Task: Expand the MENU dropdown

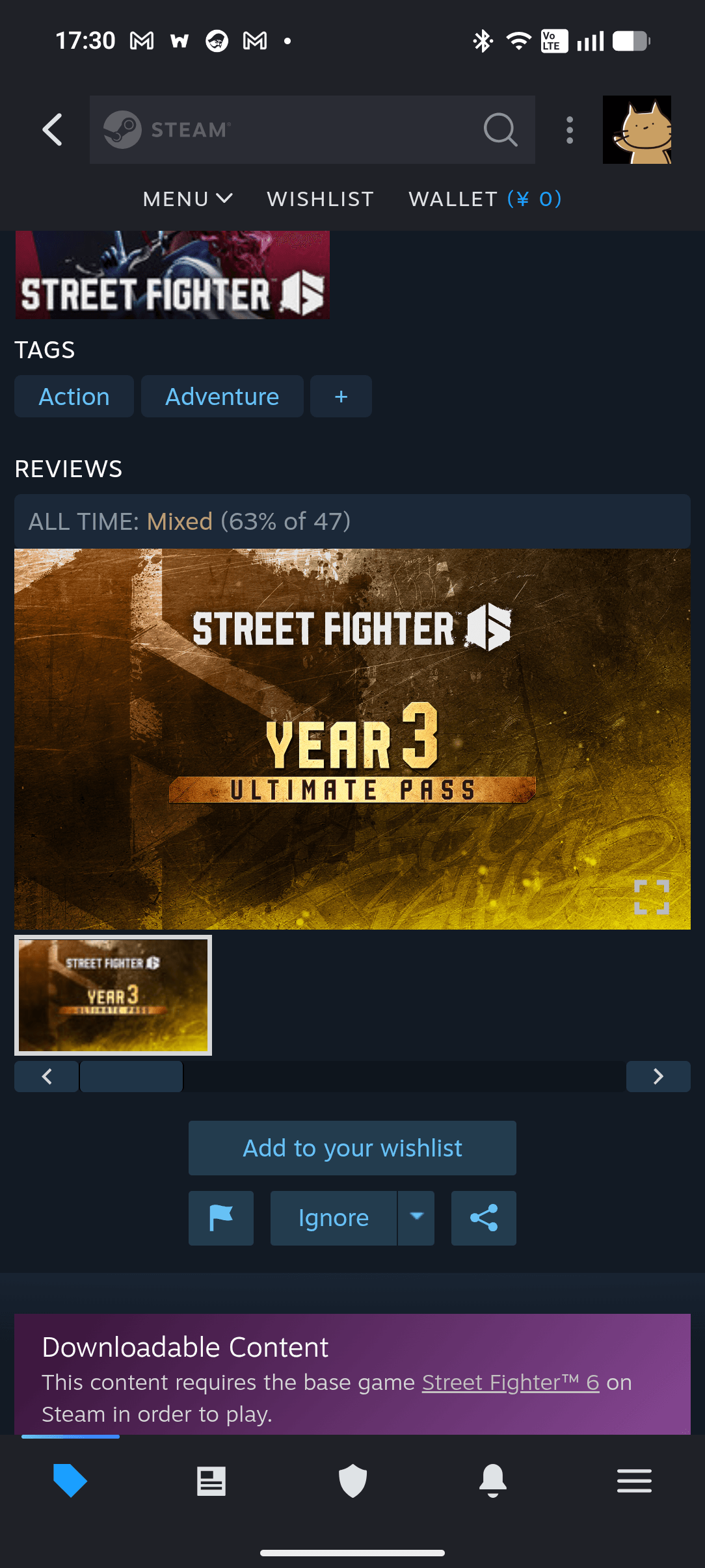Action: tap(187, 199)
